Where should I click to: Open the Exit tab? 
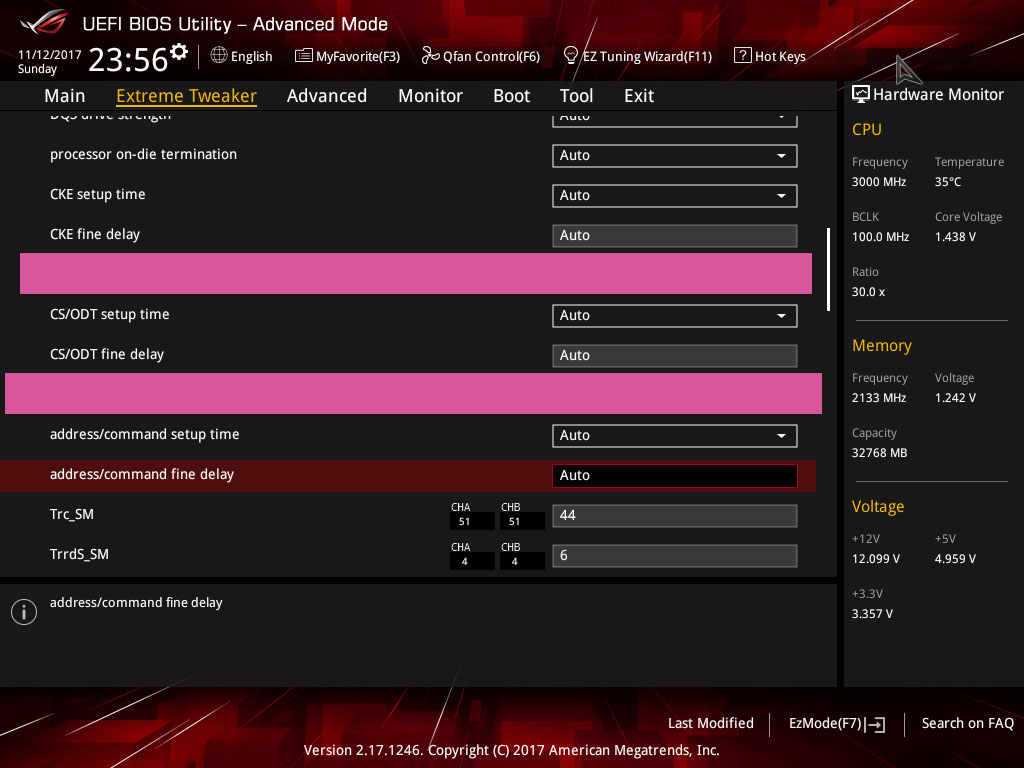point(639,95)
